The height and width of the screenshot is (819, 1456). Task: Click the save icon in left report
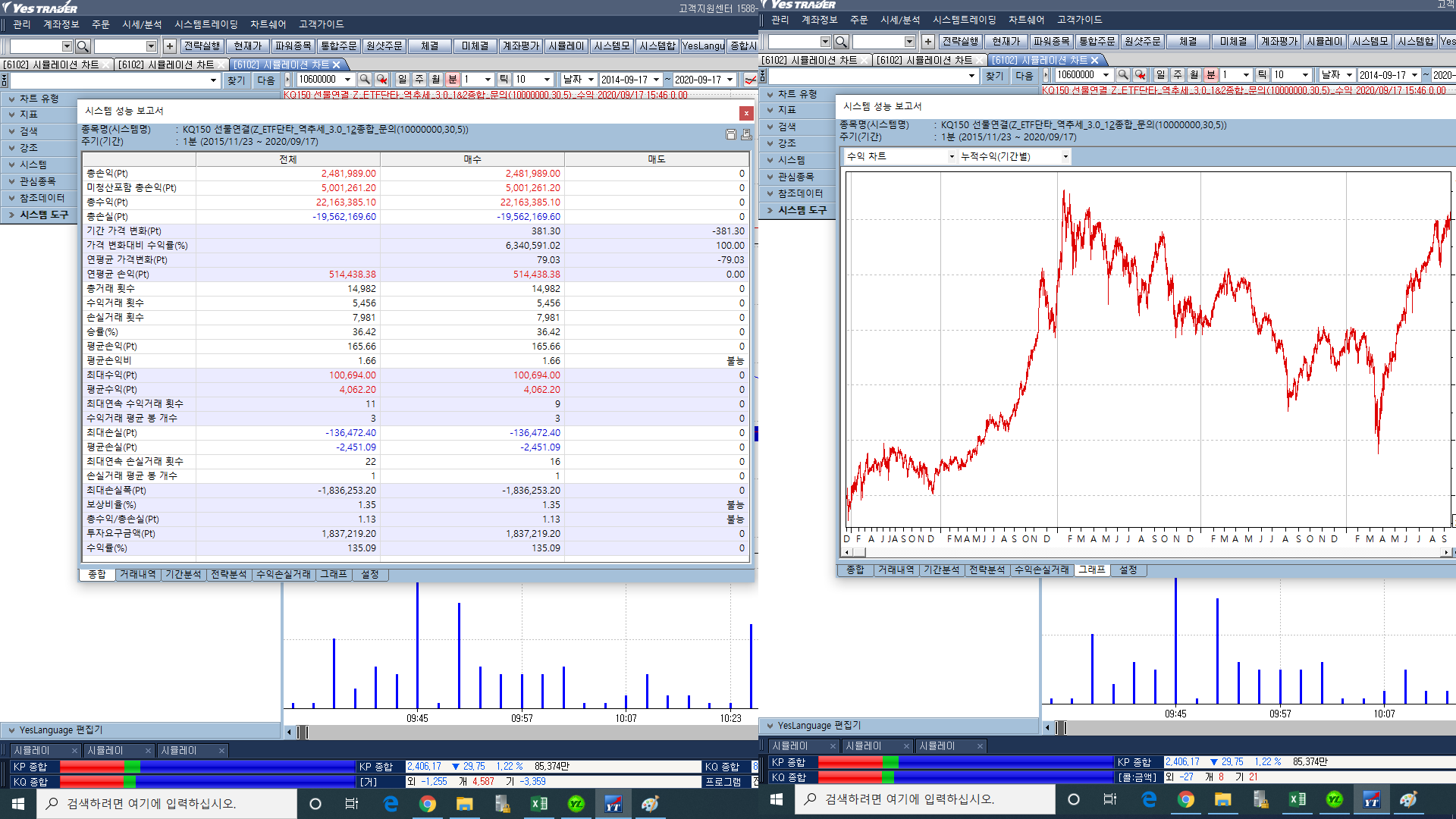pyautogui.click(x=731, y=135)
